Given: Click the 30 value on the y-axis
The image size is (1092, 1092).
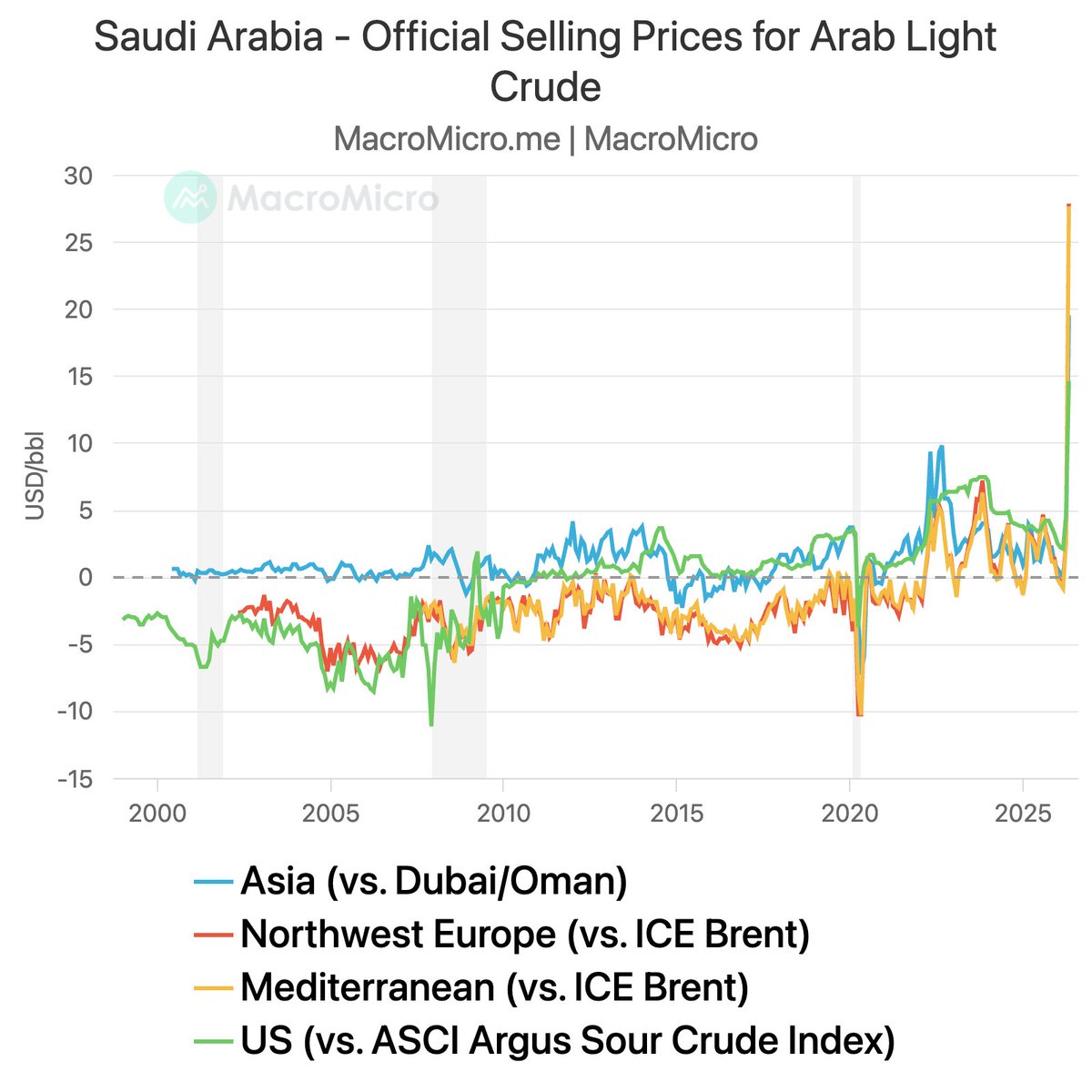Looking at the screenshot, I should (x=77, y=175).
